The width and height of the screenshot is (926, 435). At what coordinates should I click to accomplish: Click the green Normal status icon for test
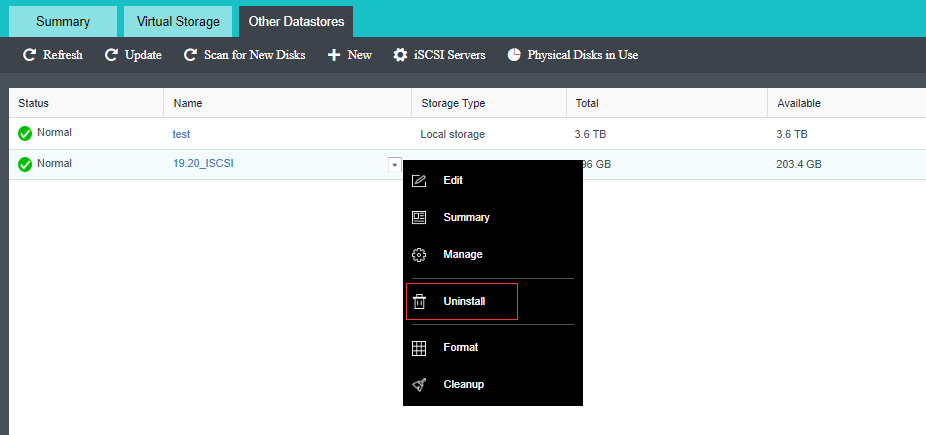[25, 134]
